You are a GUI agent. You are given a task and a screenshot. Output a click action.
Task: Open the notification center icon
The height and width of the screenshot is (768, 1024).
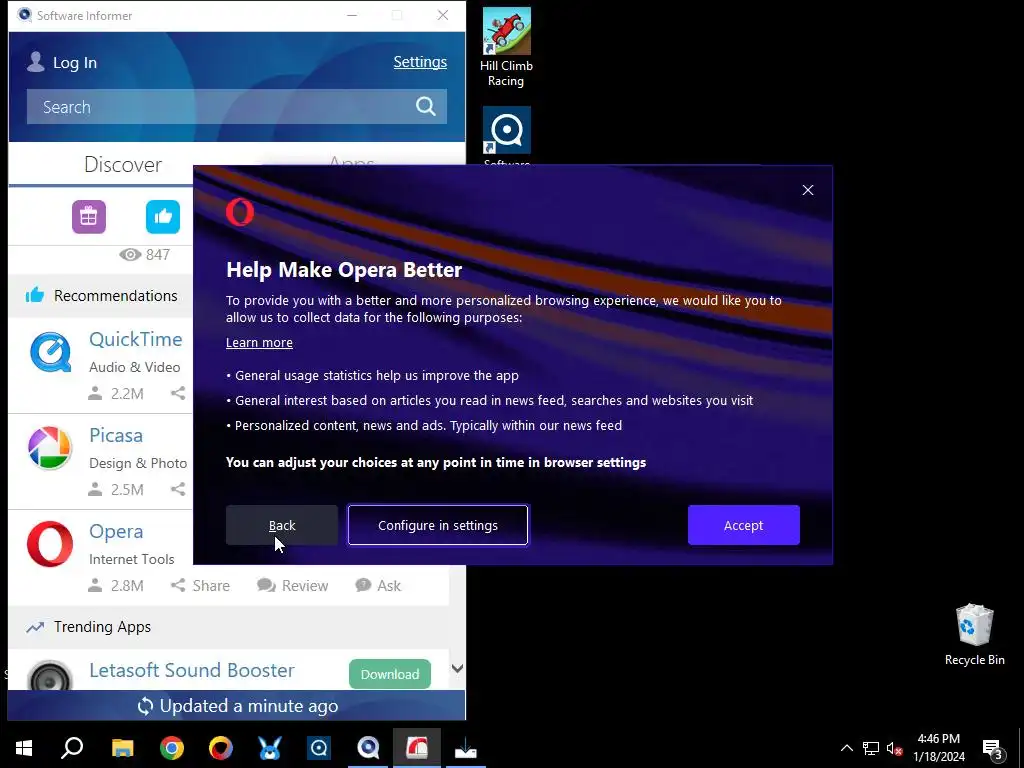click(x=992, y=749)
